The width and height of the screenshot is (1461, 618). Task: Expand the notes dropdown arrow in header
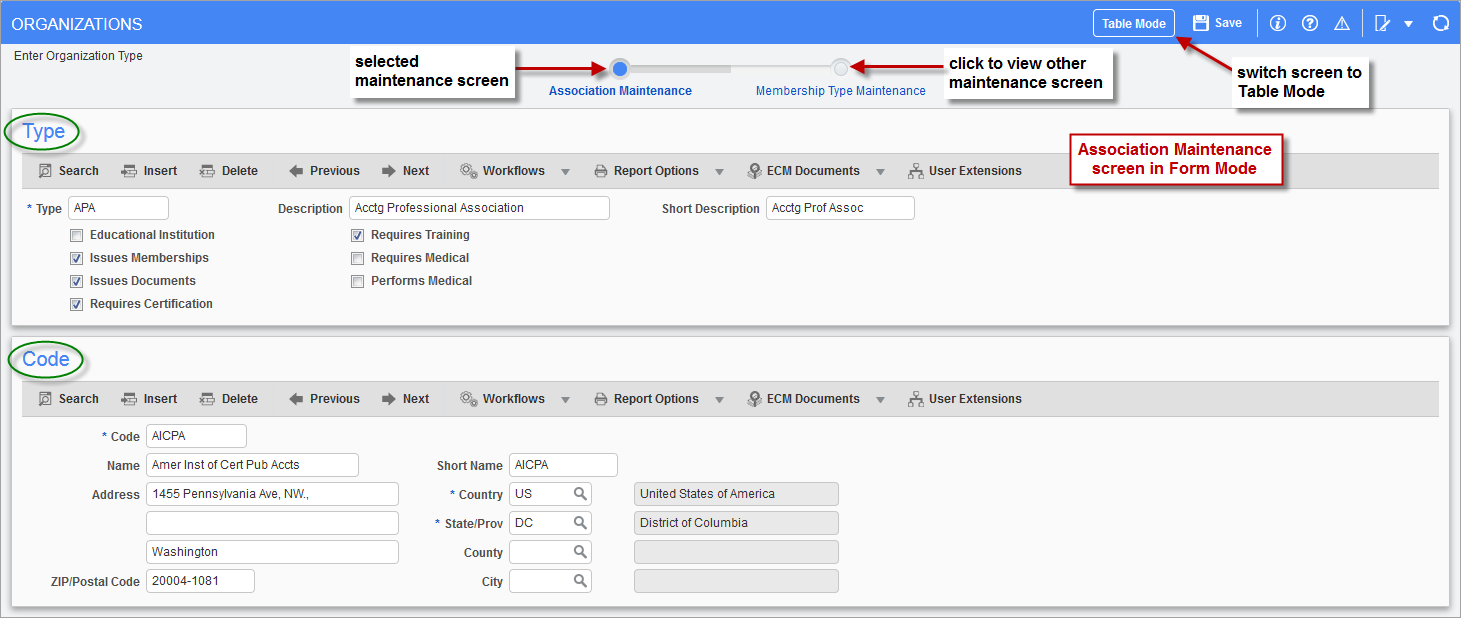pyautogui.click(x=1408, y=23)
